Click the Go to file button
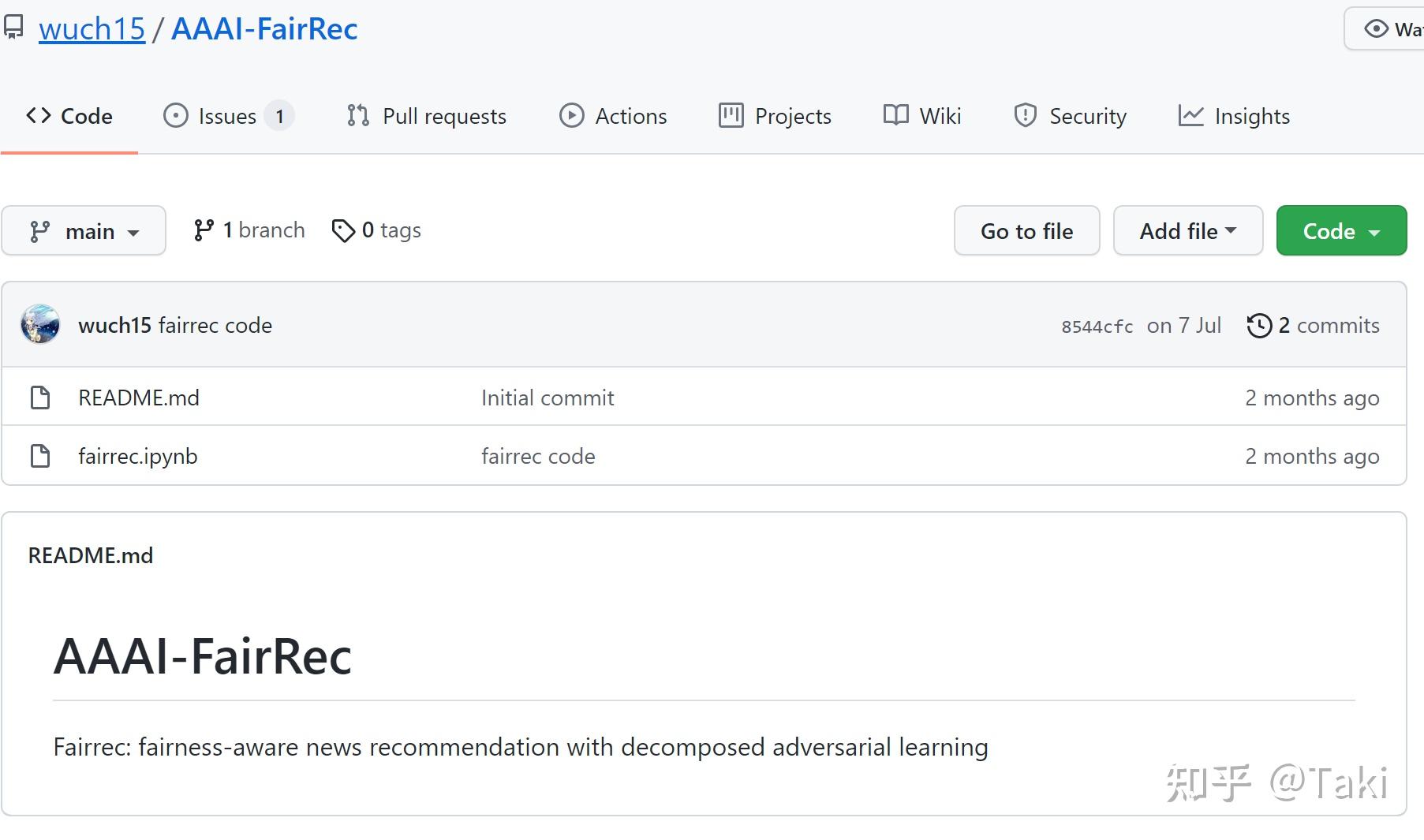1424x840 pixels. [1027, 230]
